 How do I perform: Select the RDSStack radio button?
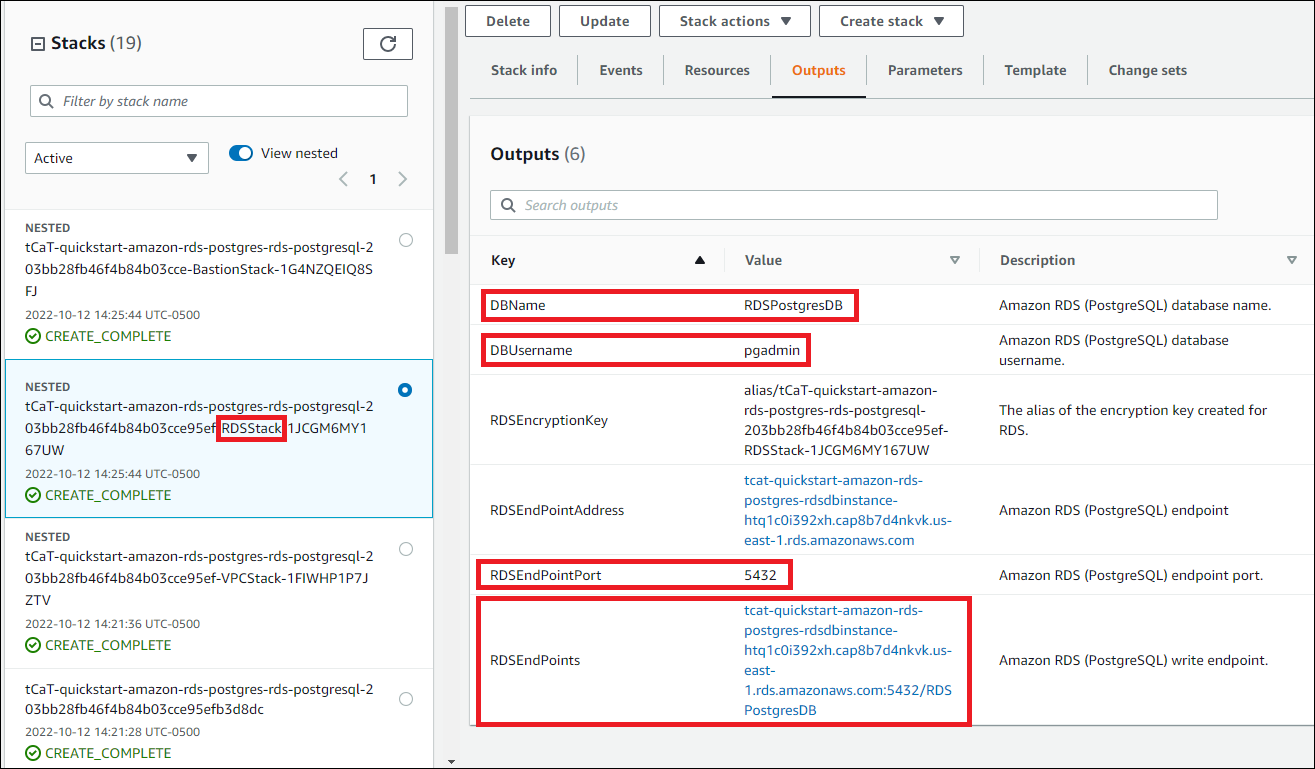(x=405, y=390)
